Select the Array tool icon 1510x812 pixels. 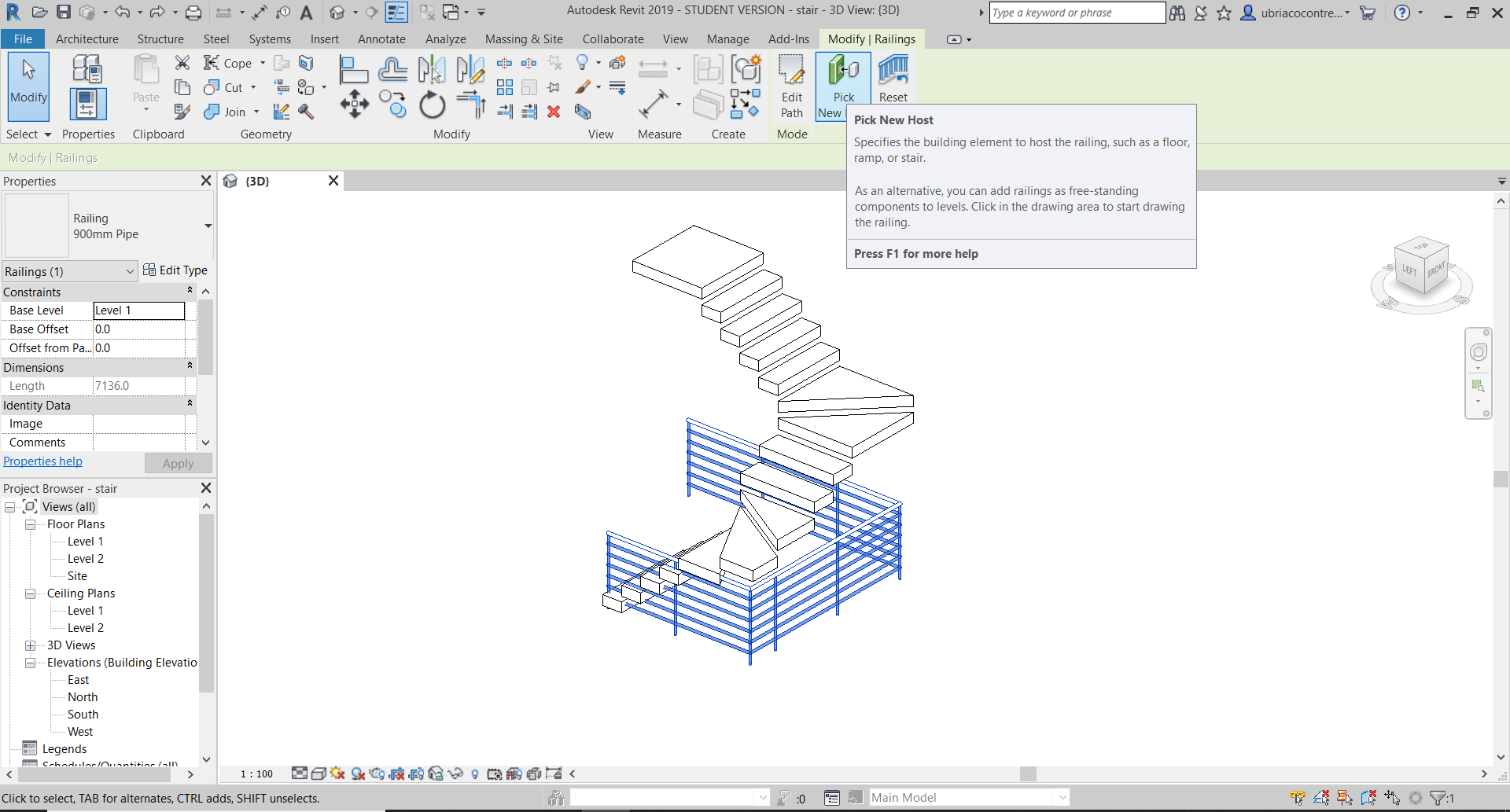pyautogui.click(x=505, y=87)
